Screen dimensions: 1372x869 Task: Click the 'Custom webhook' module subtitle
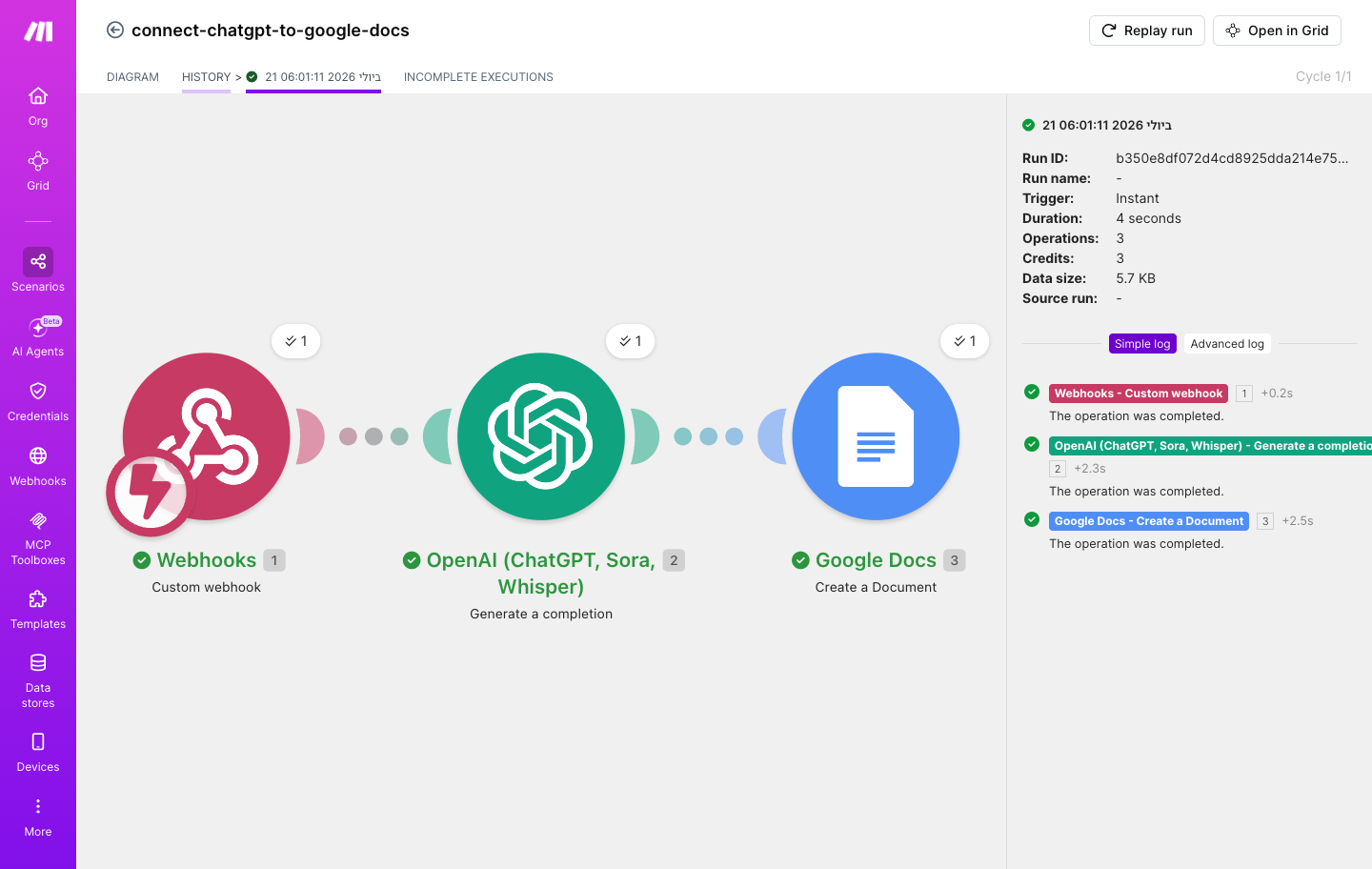(206, 587)
